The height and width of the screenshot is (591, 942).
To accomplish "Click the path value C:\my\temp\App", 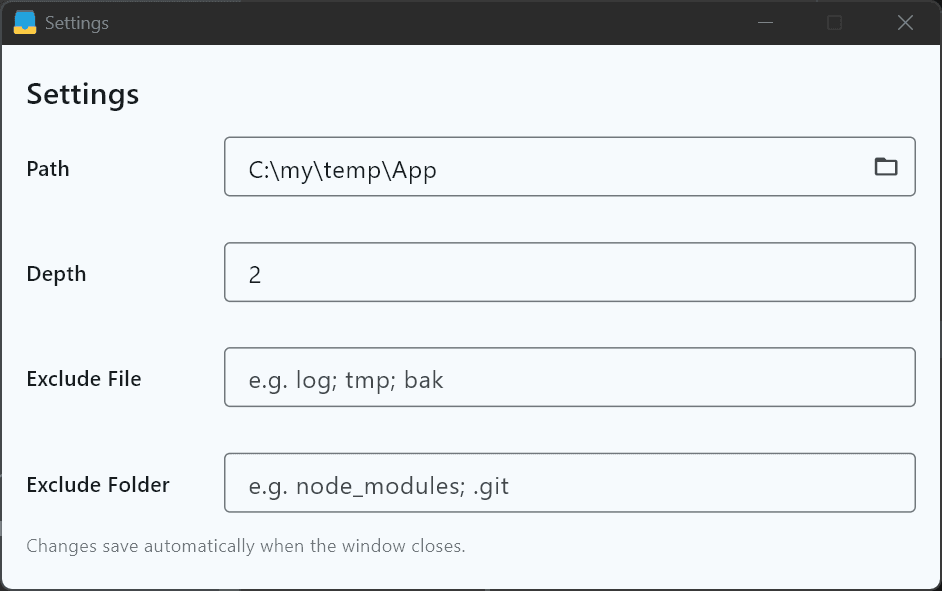I will [x=340, y=170].
